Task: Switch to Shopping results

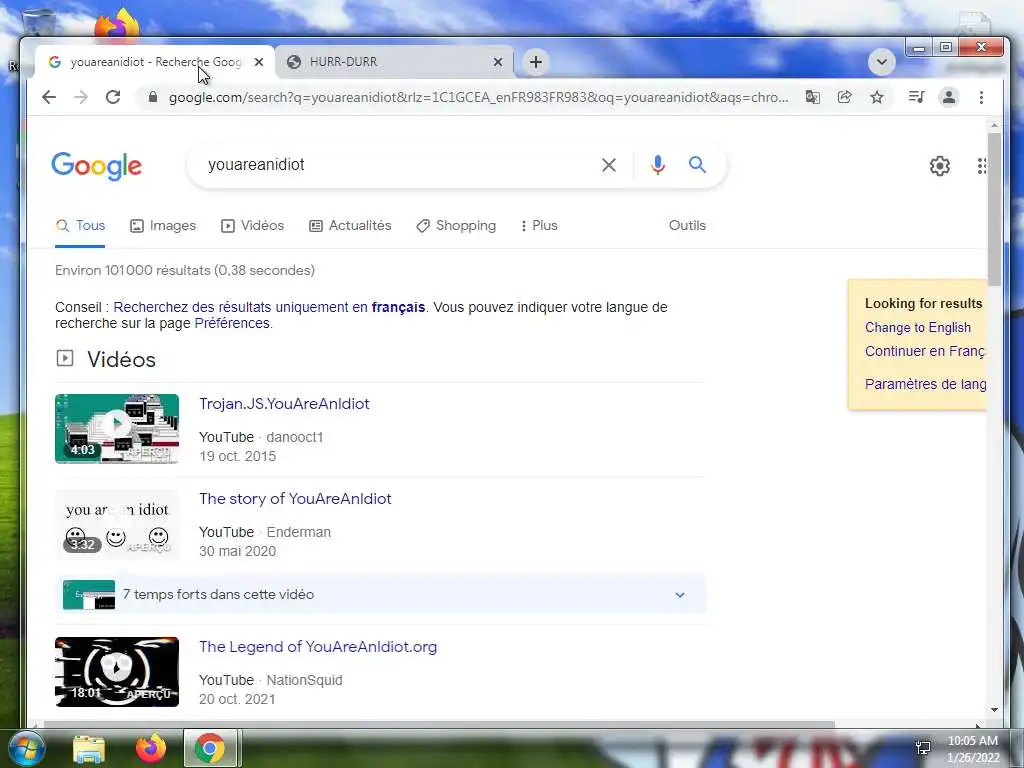Action: pos(456,225)
